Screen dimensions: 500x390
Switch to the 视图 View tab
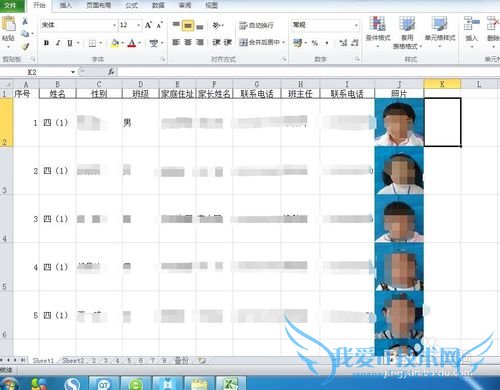click(x=211, y=5)
